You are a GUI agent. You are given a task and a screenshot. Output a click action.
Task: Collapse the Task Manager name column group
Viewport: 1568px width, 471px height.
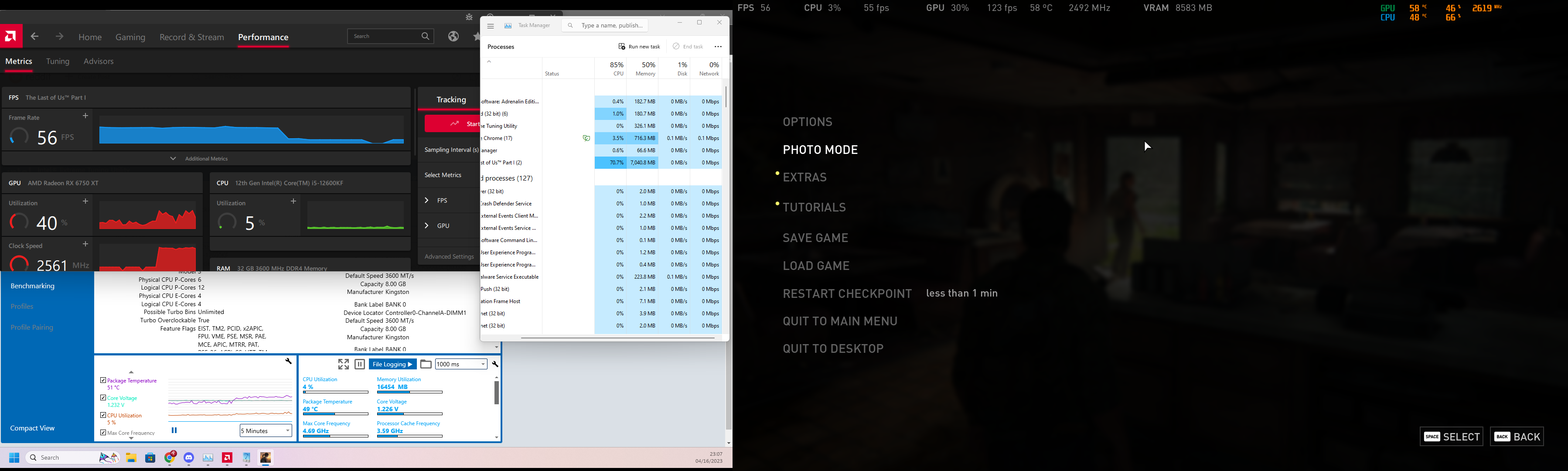[x=489, y=61]
